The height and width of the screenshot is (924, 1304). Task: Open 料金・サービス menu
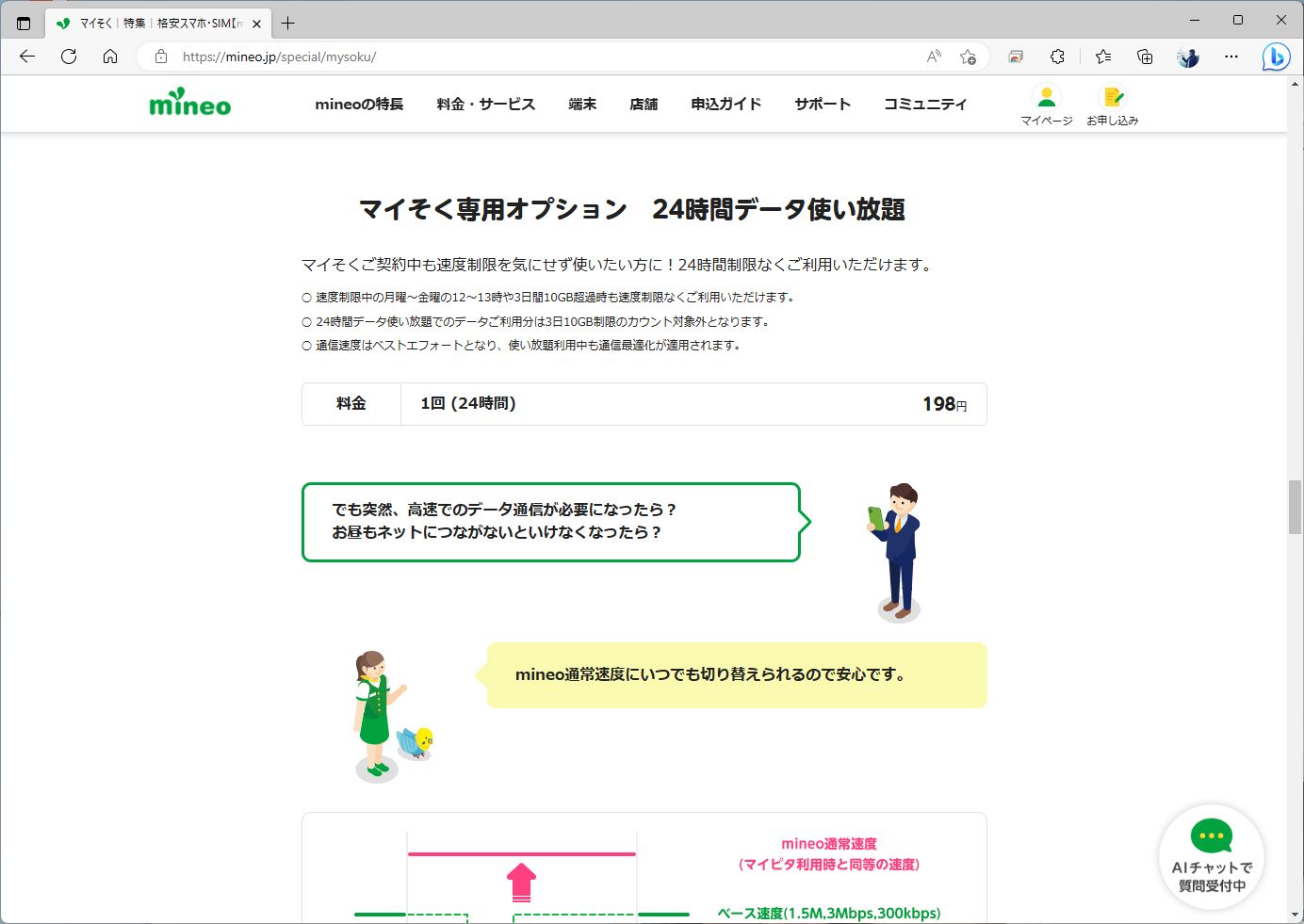point(486,104)
